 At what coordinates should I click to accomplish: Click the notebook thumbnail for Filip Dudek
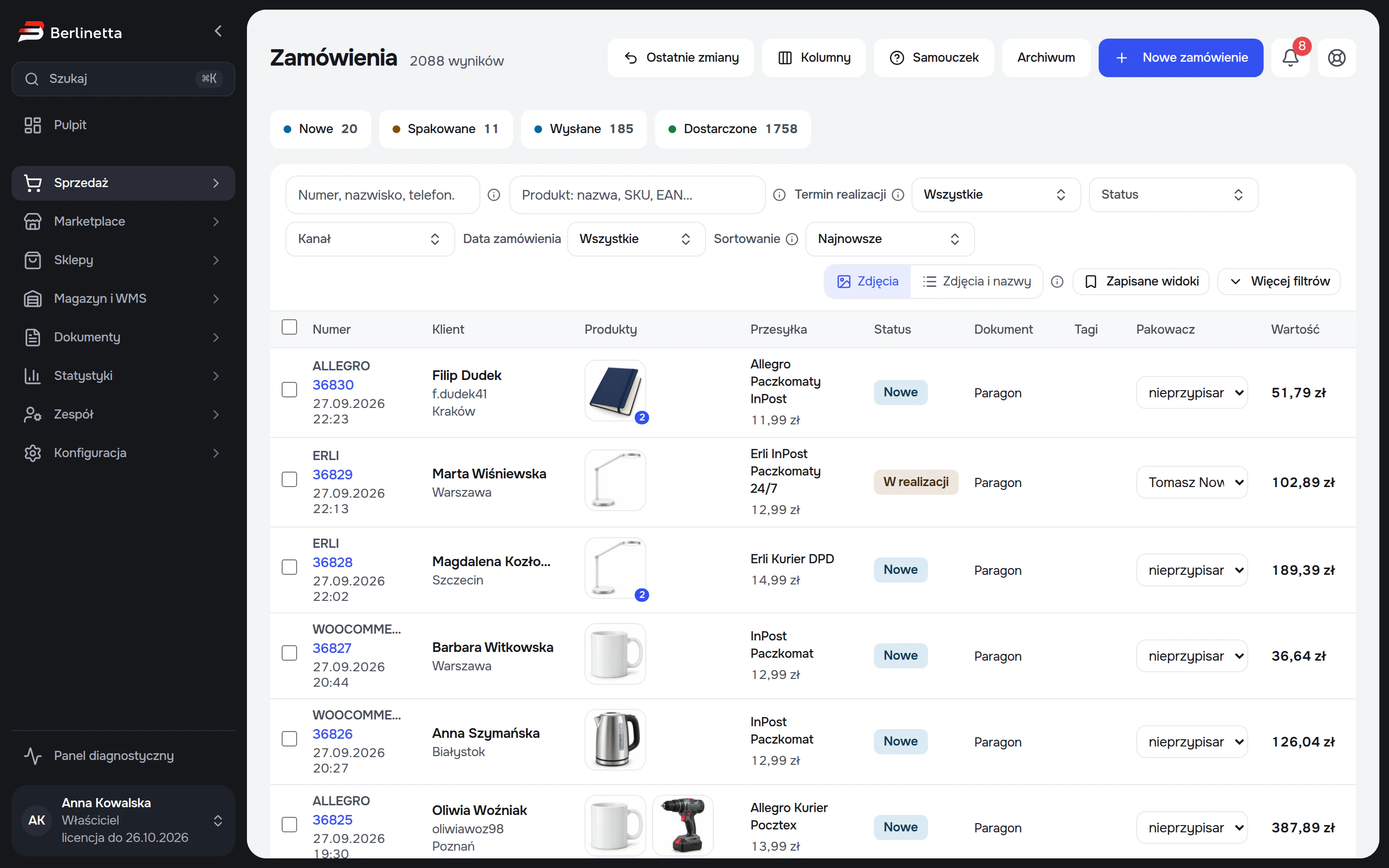click(615, 391)
